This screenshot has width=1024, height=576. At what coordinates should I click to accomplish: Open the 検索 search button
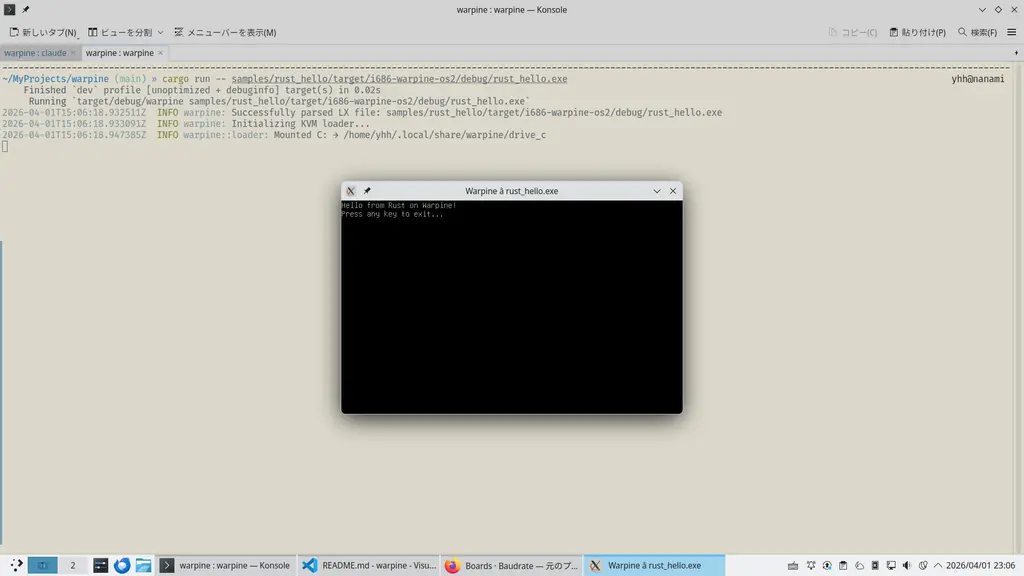(x=977, y=32)
